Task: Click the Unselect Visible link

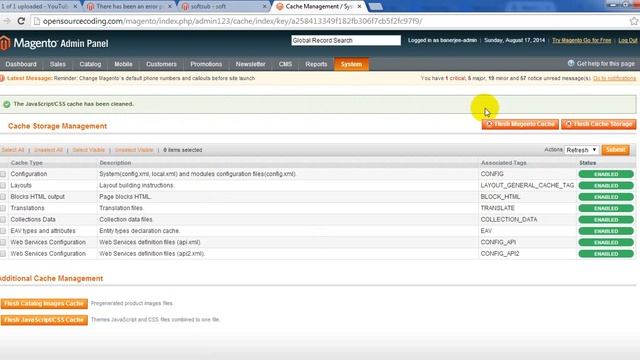Action: pyautogui.click(x=134, y=150)
